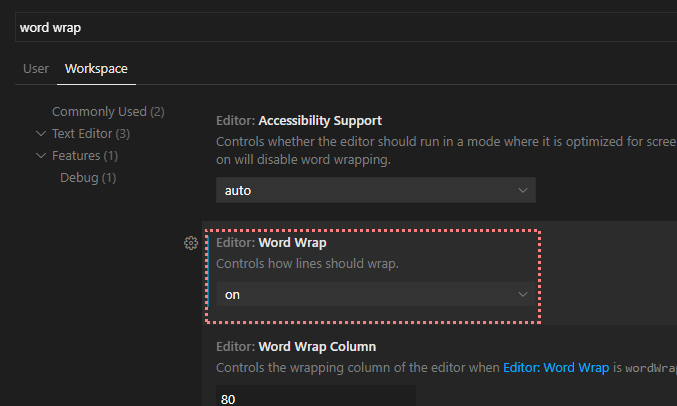The width and height of the screenshot is (677, 406).
Task: Click the settings search field containing 'word wrap'
Action: [x=346, y=28]
